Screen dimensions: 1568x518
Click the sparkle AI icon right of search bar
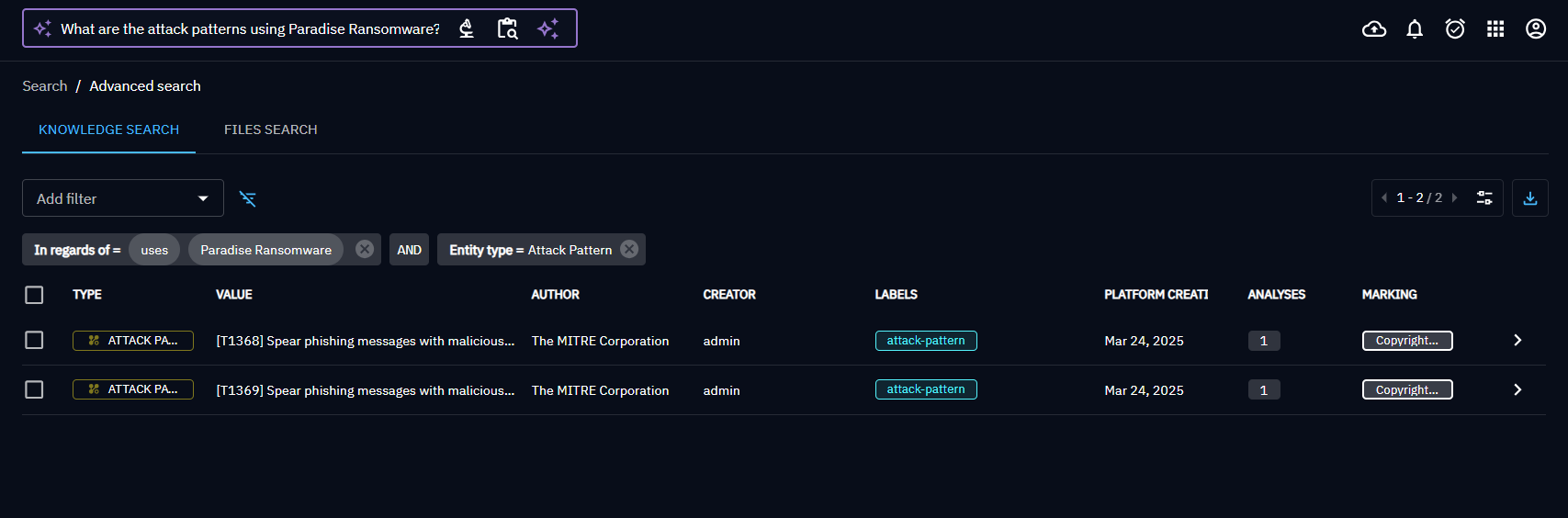pos(548,28)
